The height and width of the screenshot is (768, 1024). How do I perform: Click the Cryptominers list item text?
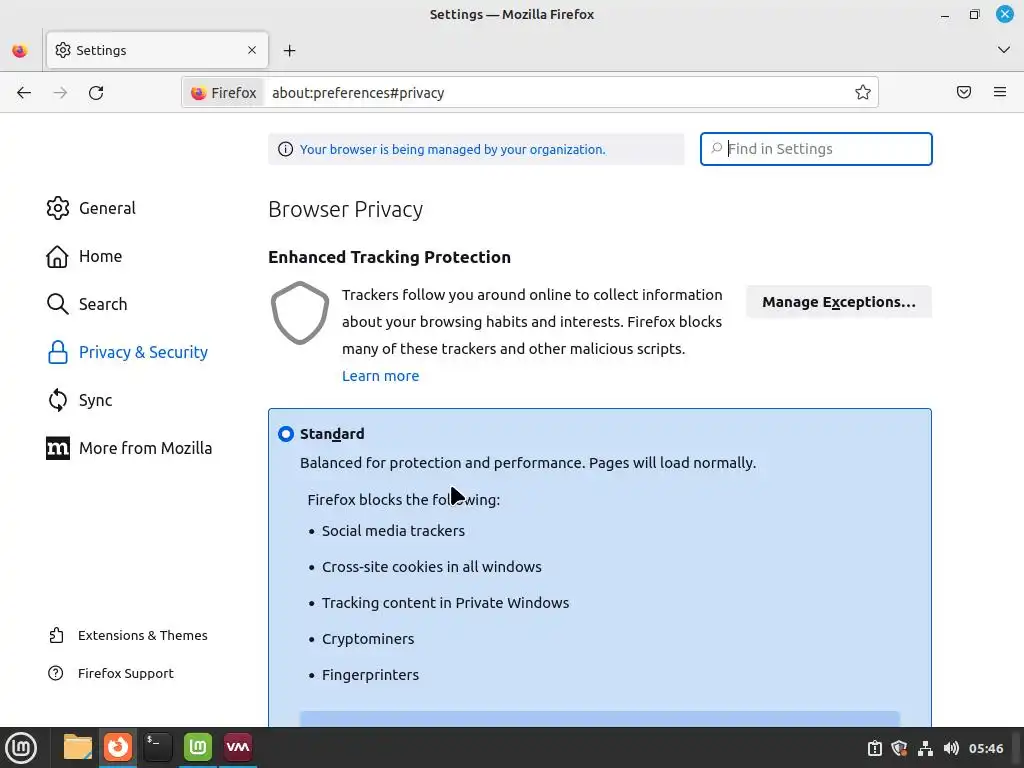point(368,639)
